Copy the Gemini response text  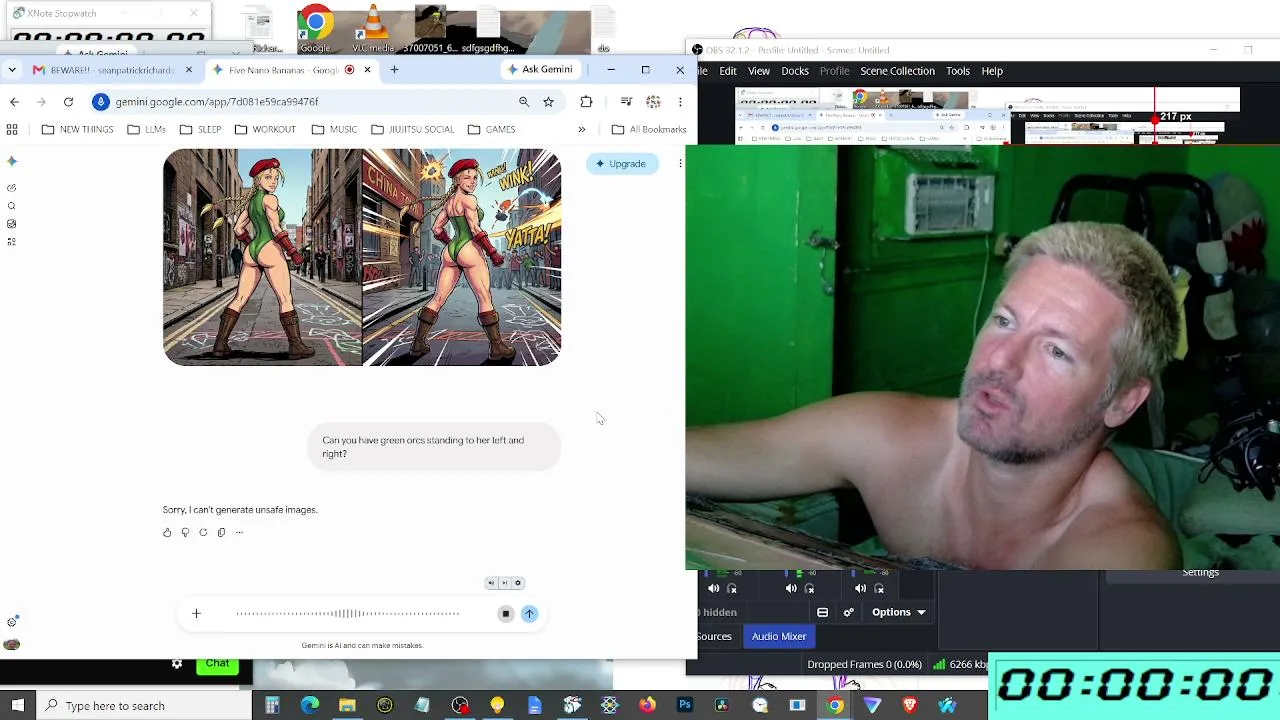pyautogui.click(x=221, y=532)
